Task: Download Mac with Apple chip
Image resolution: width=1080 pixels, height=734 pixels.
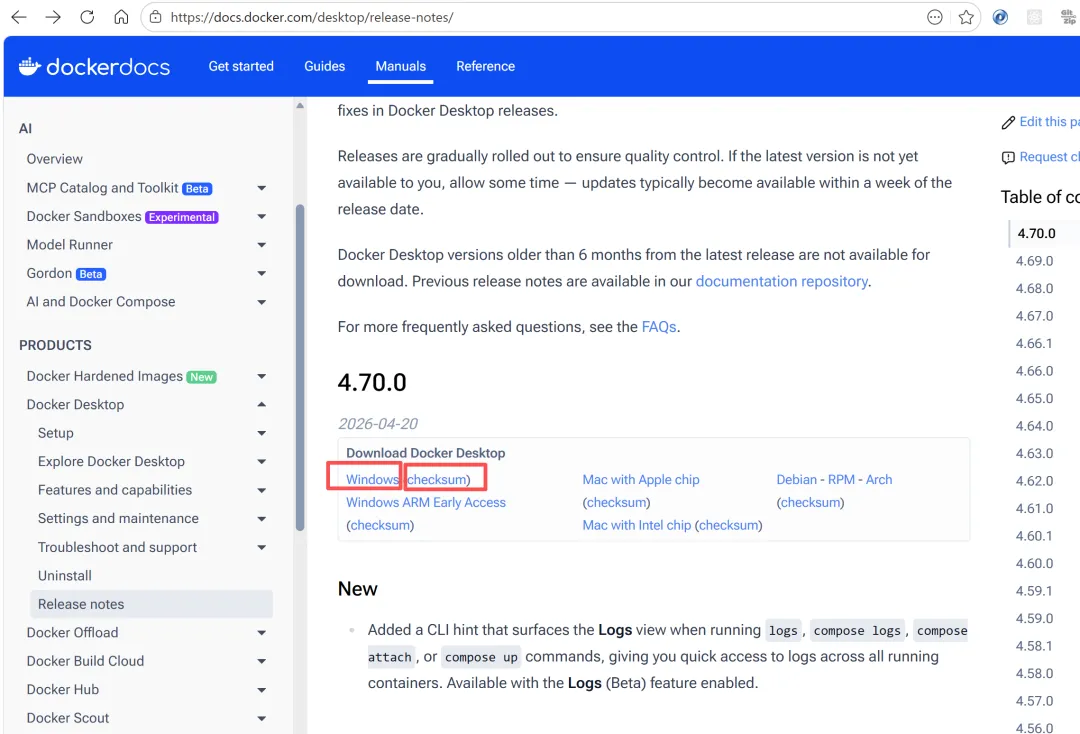Action: pos(641,479)
